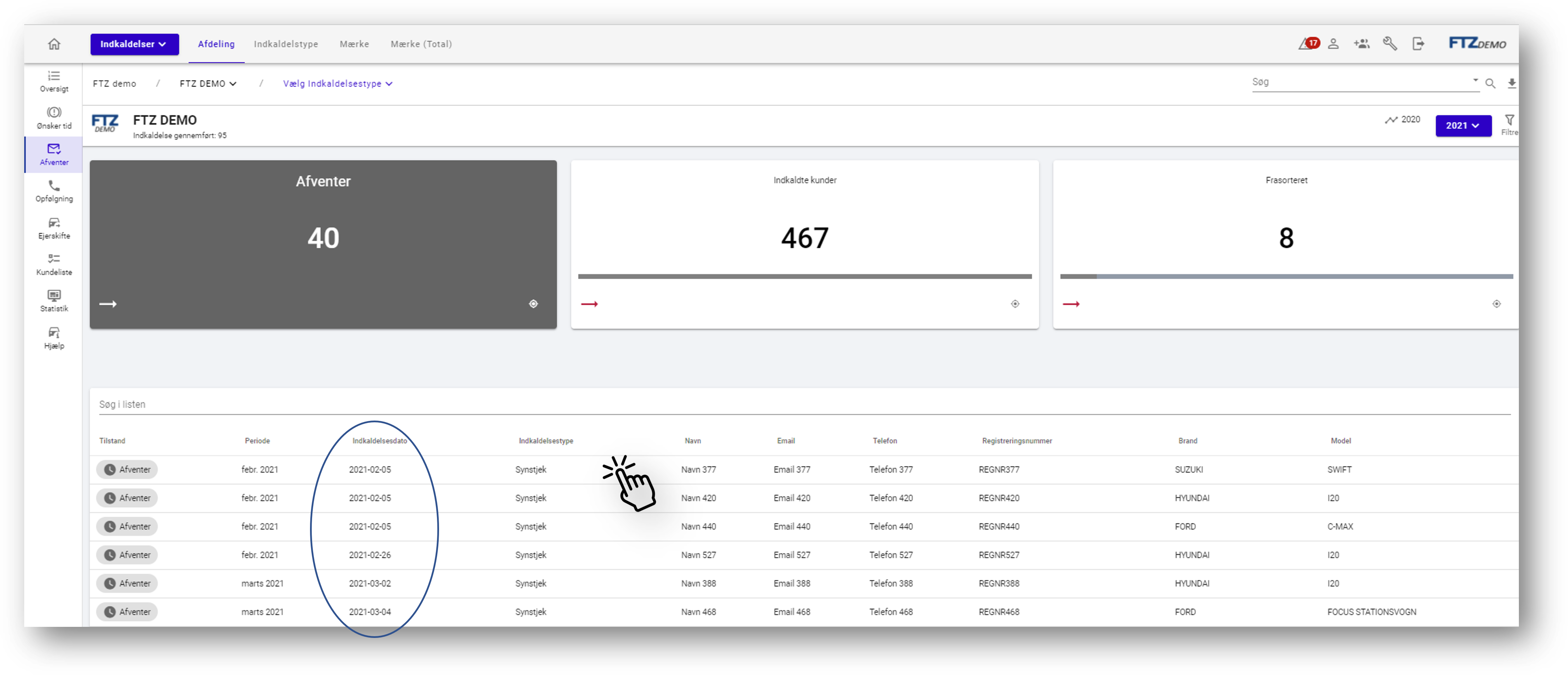Viewport: 1568px width, 676px height.
Task: Click the add users group icon
Action: [1362, 44]
